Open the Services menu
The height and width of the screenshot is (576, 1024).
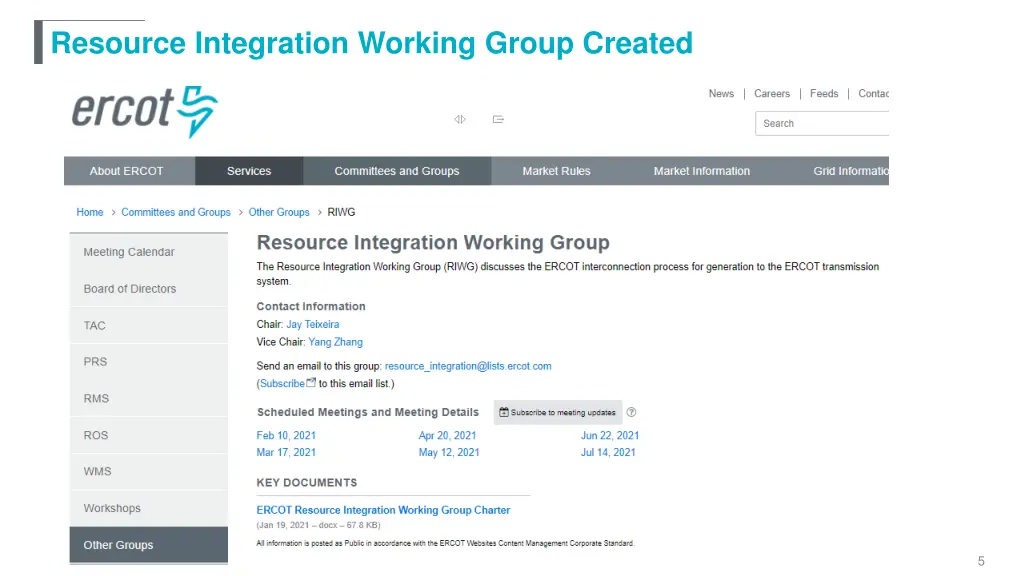click(x=249, y=171)
